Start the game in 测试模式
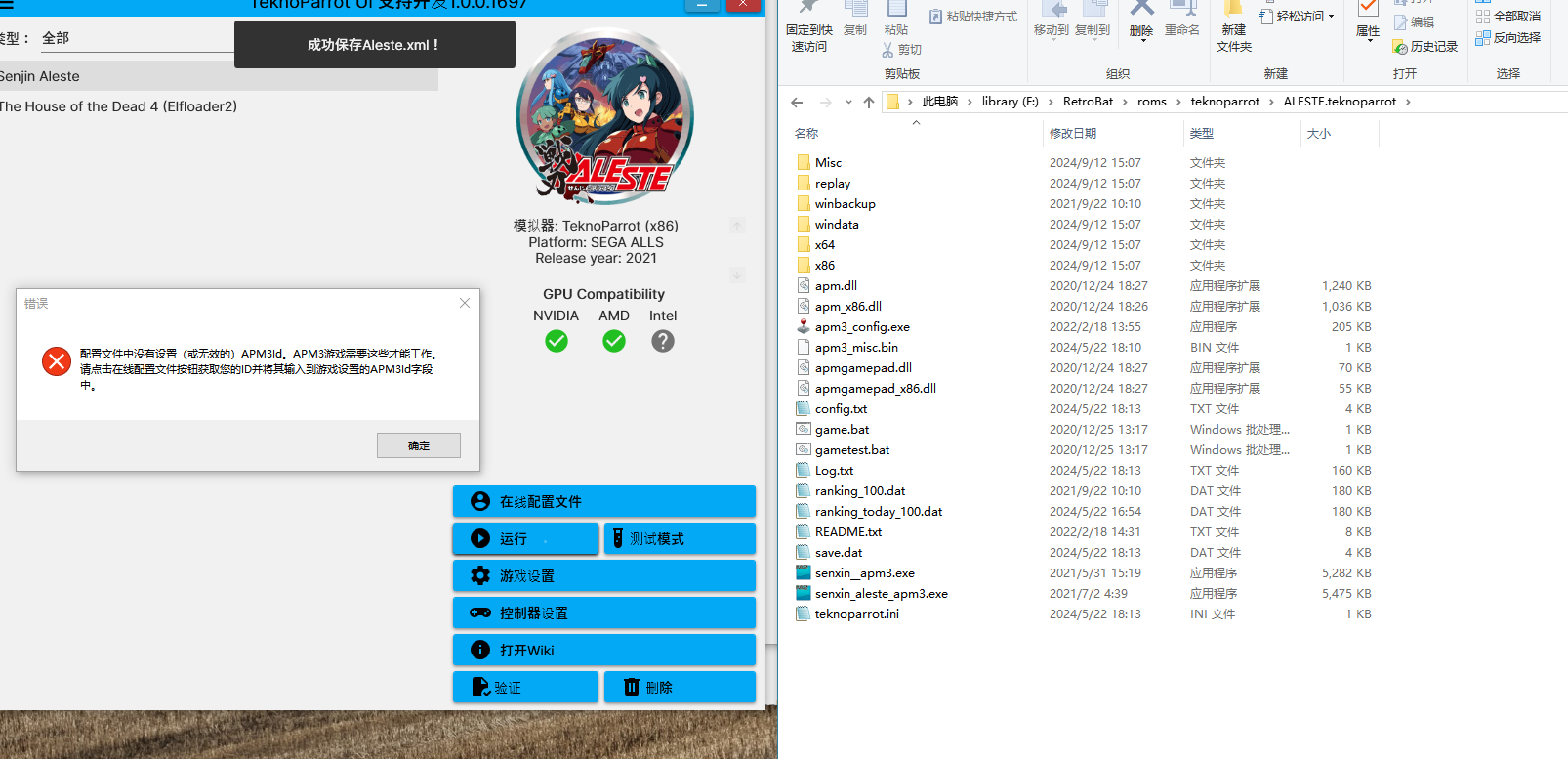Screen dimensions: 1568x759 pos(680,538)
